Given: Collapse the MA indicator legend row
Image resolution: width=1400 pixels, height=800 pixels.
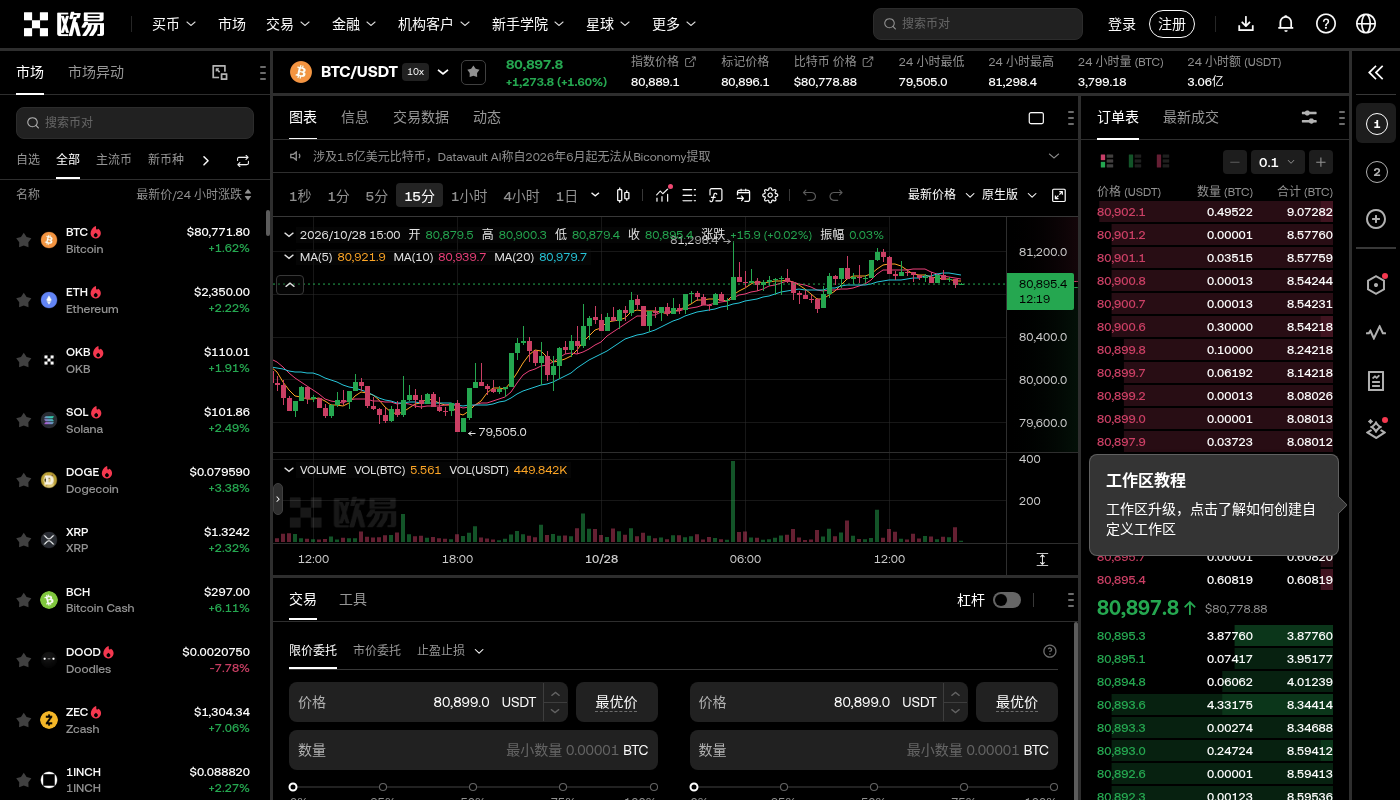Looking at the screenshot, I should tap(289, 257).
